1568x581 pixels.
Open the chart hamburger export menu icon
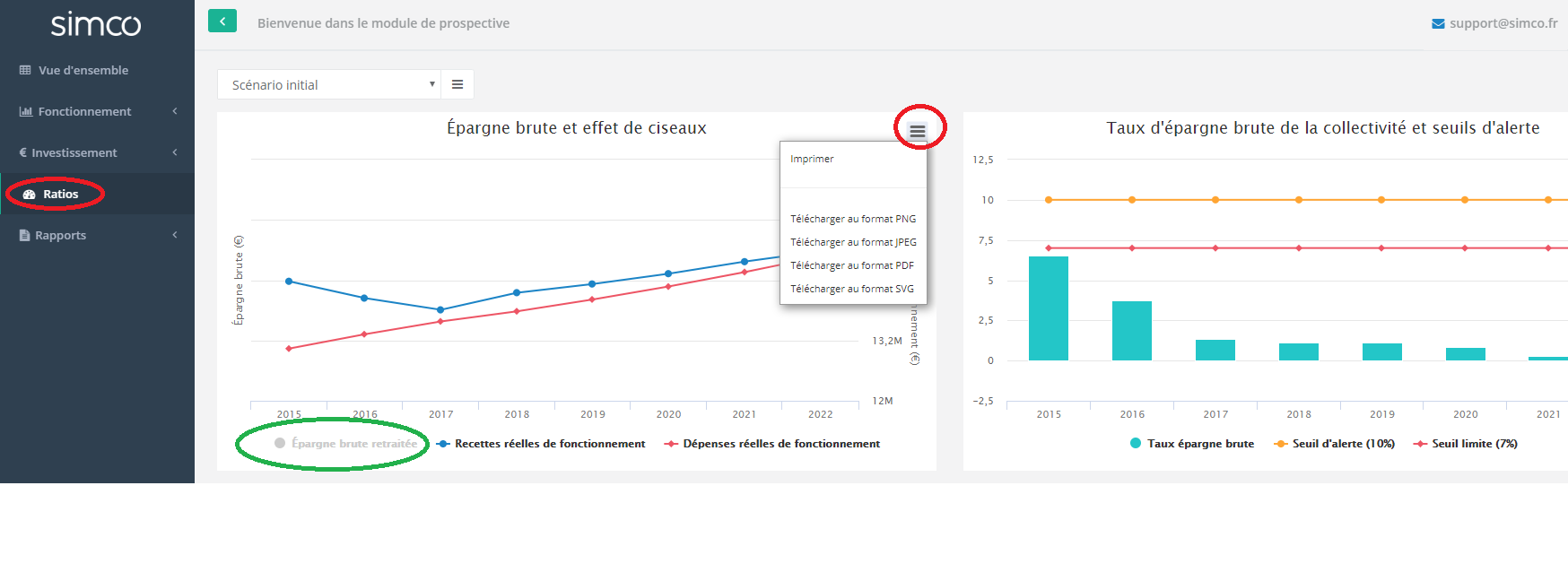(x=917, y=131)
